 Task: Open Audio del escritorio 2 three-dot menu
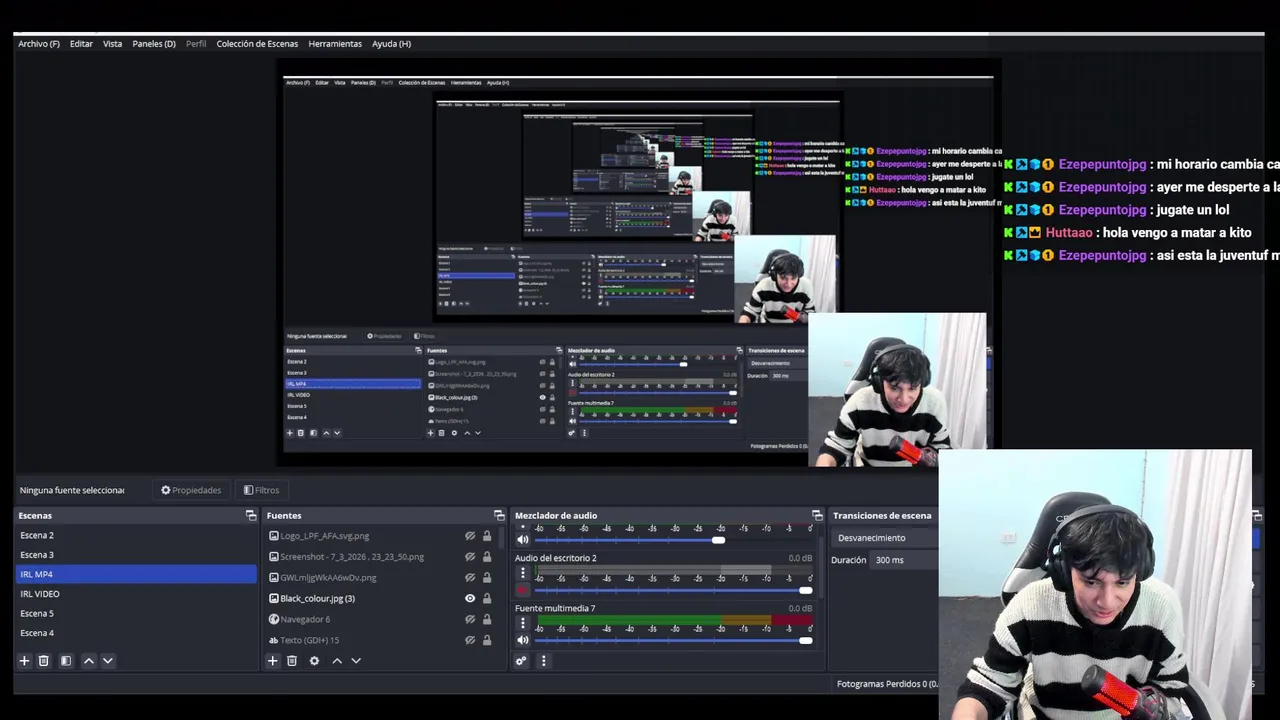(x=522, y=573)
